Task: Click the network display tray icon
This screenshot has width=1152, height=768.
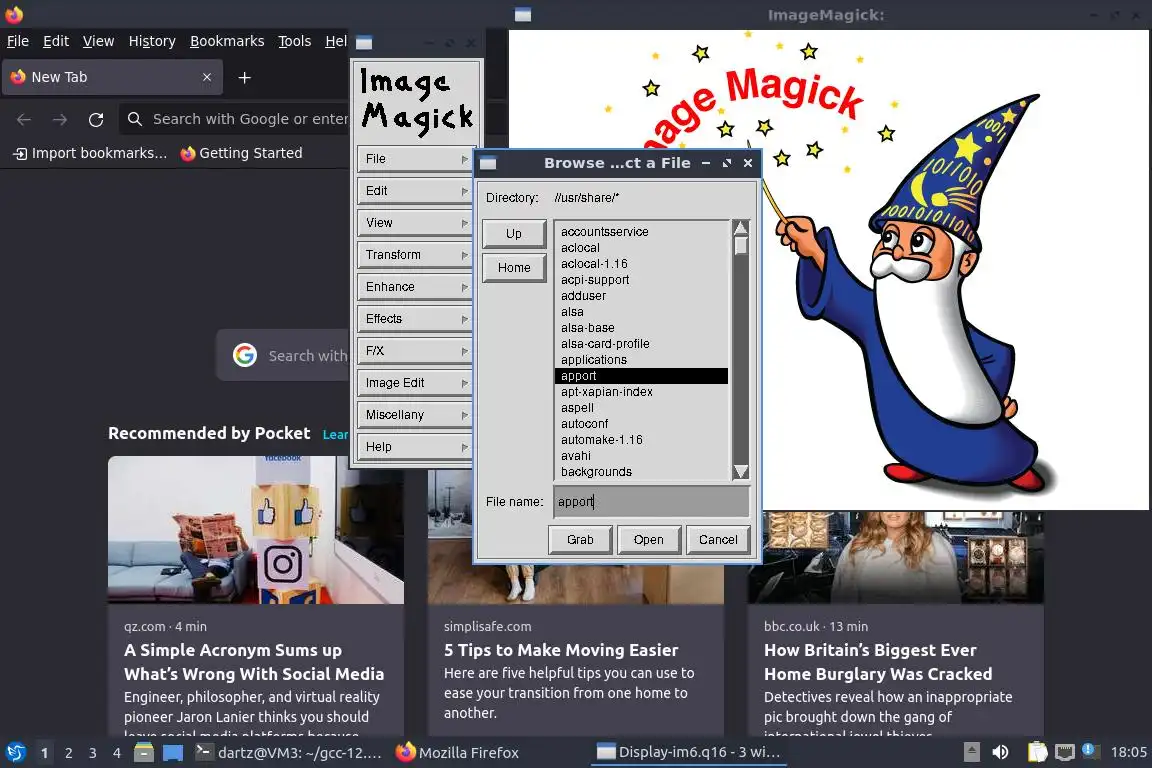Action: [x=1065, y=752]
